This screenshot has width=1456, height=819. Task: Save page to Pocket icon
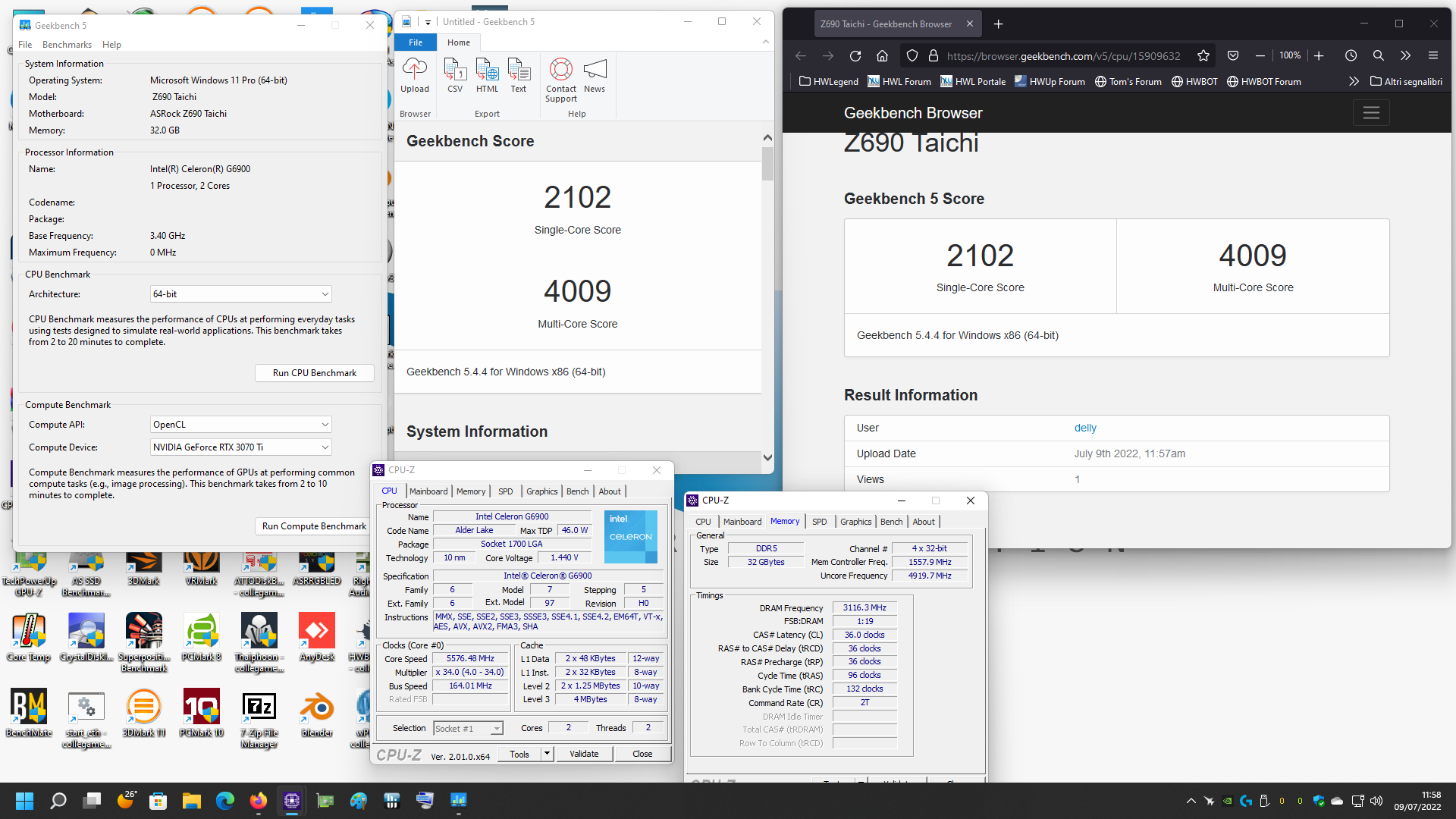1233,55
